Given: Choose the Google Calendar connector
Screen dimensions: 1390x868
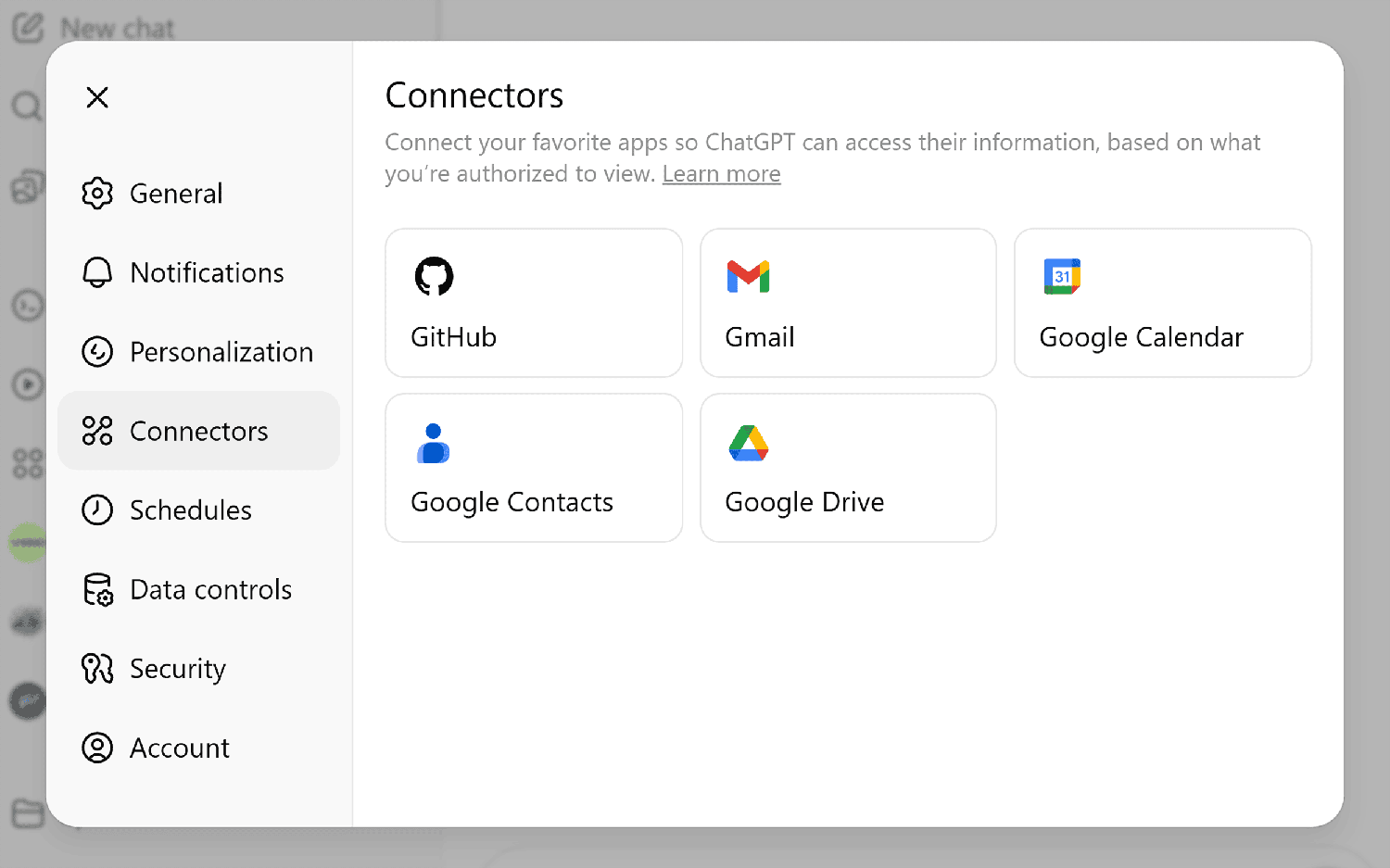Looking at the screenshot, I should point(1163,303).
